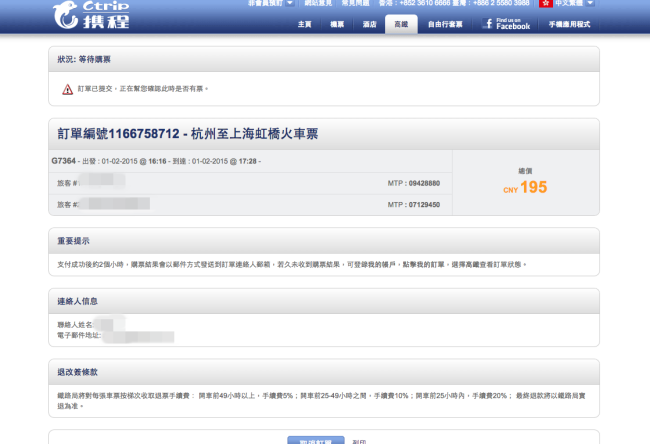Click the MTP number 07129450
Viewport: 650px width, 444px height.
coord(424,205)
